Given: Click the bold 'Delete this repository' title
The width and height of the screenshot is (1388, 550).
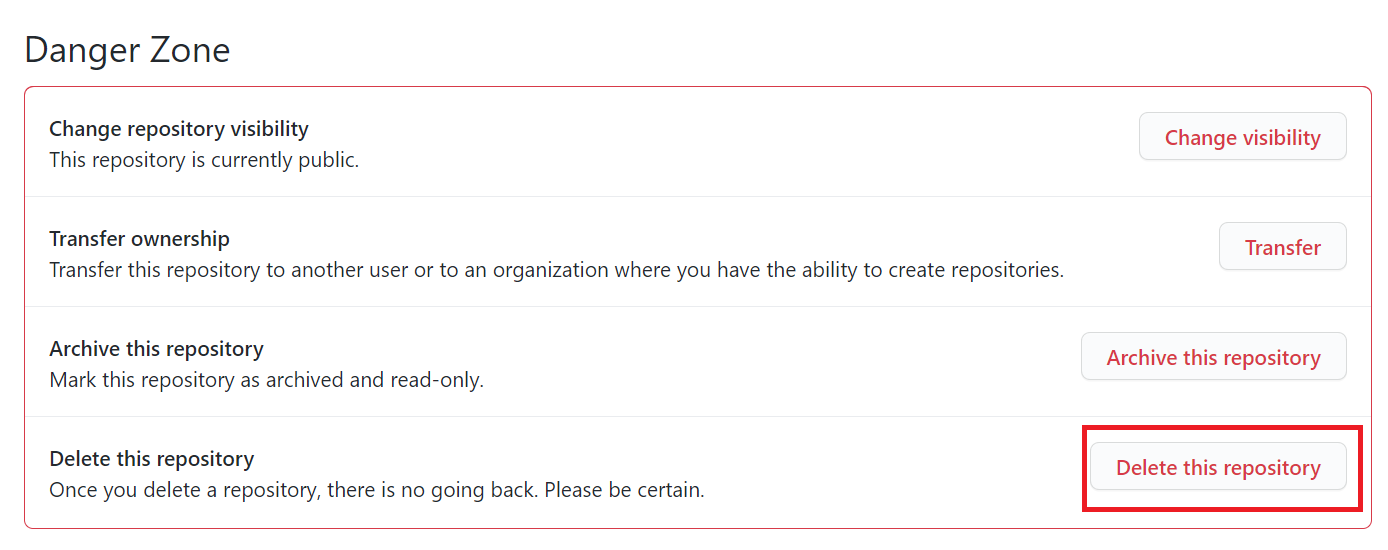Looking at the screenshot, I should click(x=151, y=459).
